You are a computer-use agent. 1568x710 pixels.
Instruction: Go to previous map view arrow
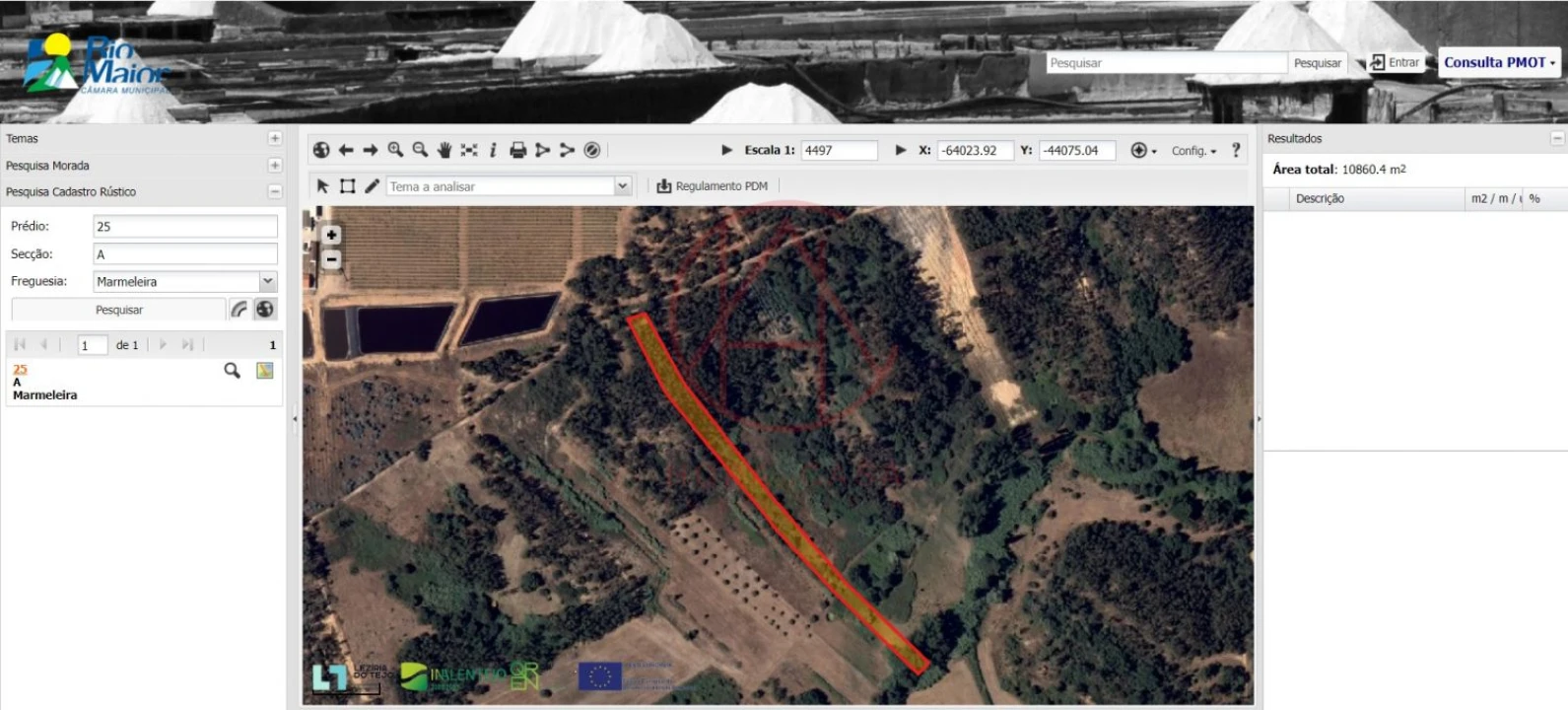(x=346, y=150)
